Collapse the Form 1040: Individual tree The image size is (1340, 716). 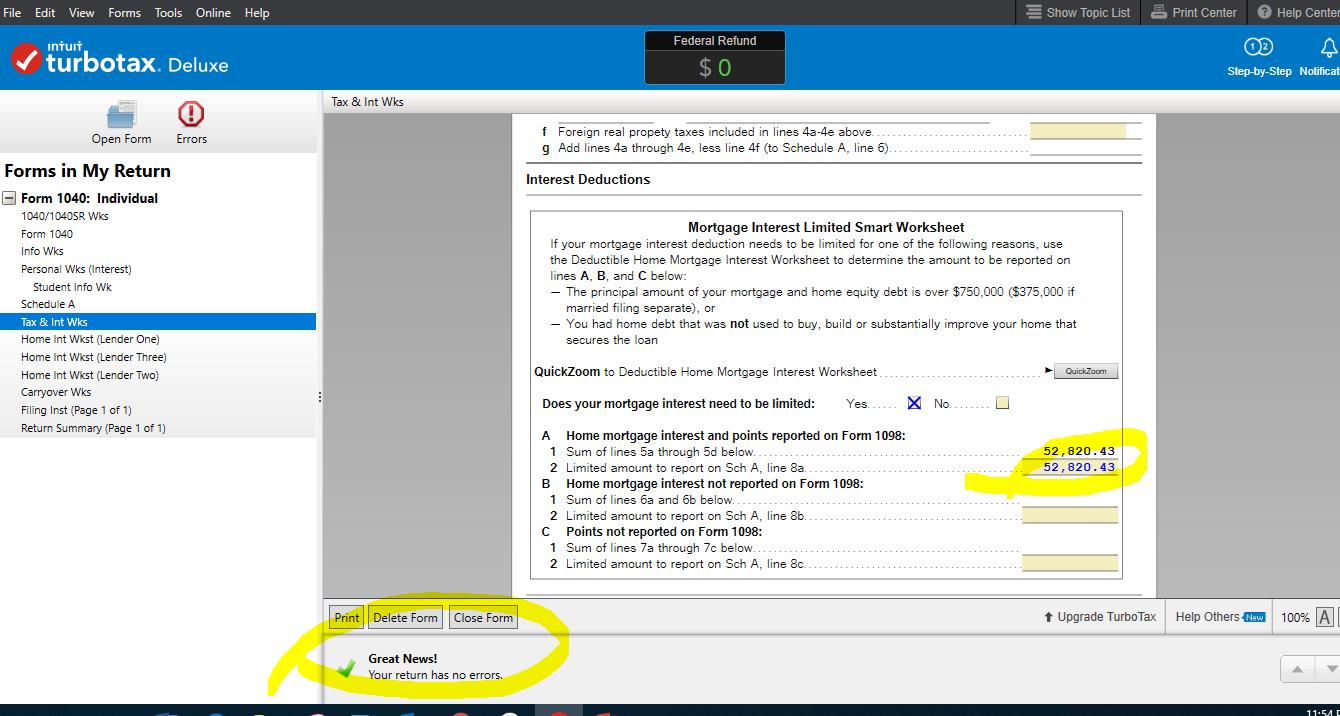click(9, 198)
